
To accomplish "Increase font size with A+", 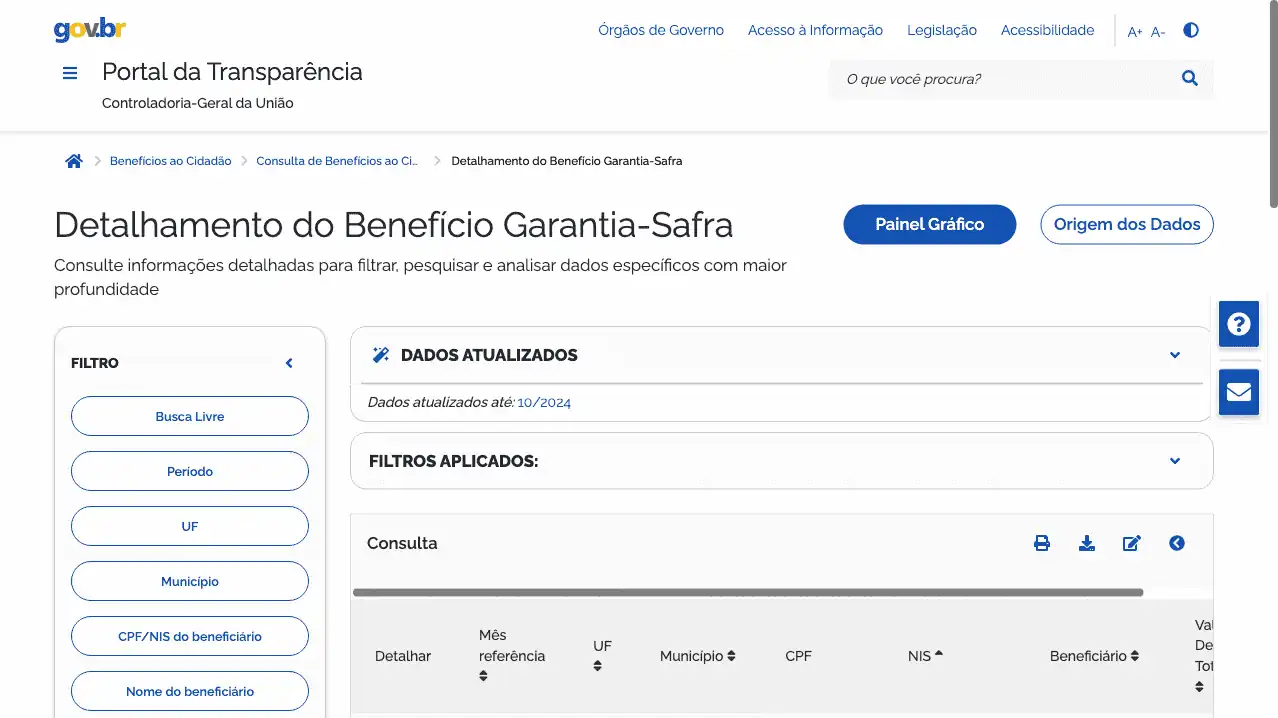I will (1134, 32).
